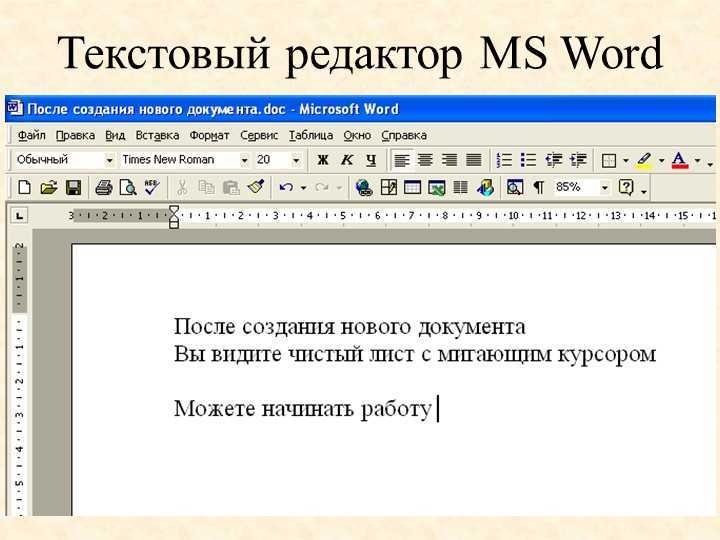The height and width of the screenshot is (540, 720).
Task: Open the Правка menu
Action: point(75,135)
